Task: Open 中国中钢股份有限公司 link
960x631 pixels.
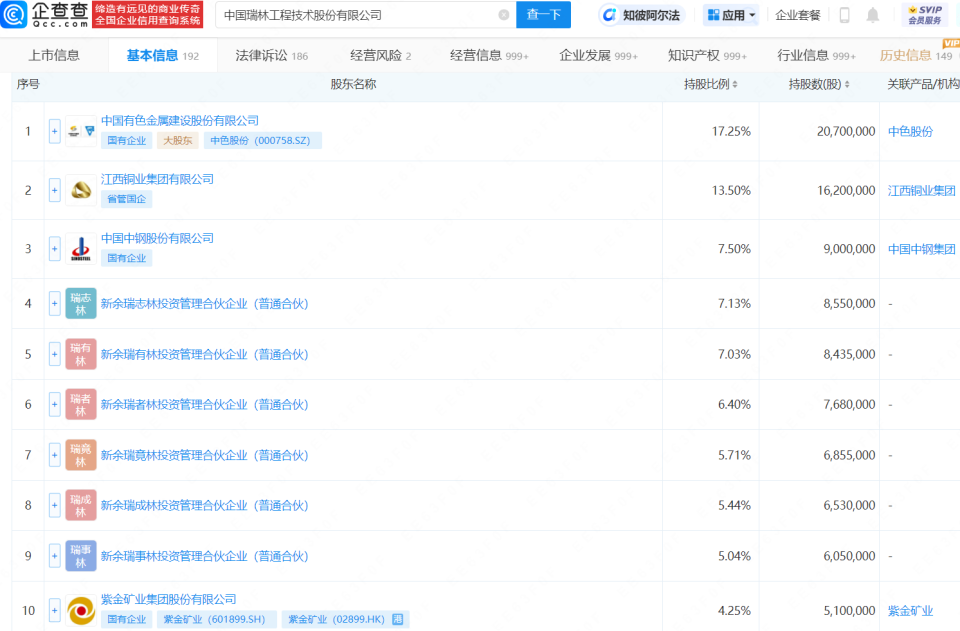Action: point(157,238)
